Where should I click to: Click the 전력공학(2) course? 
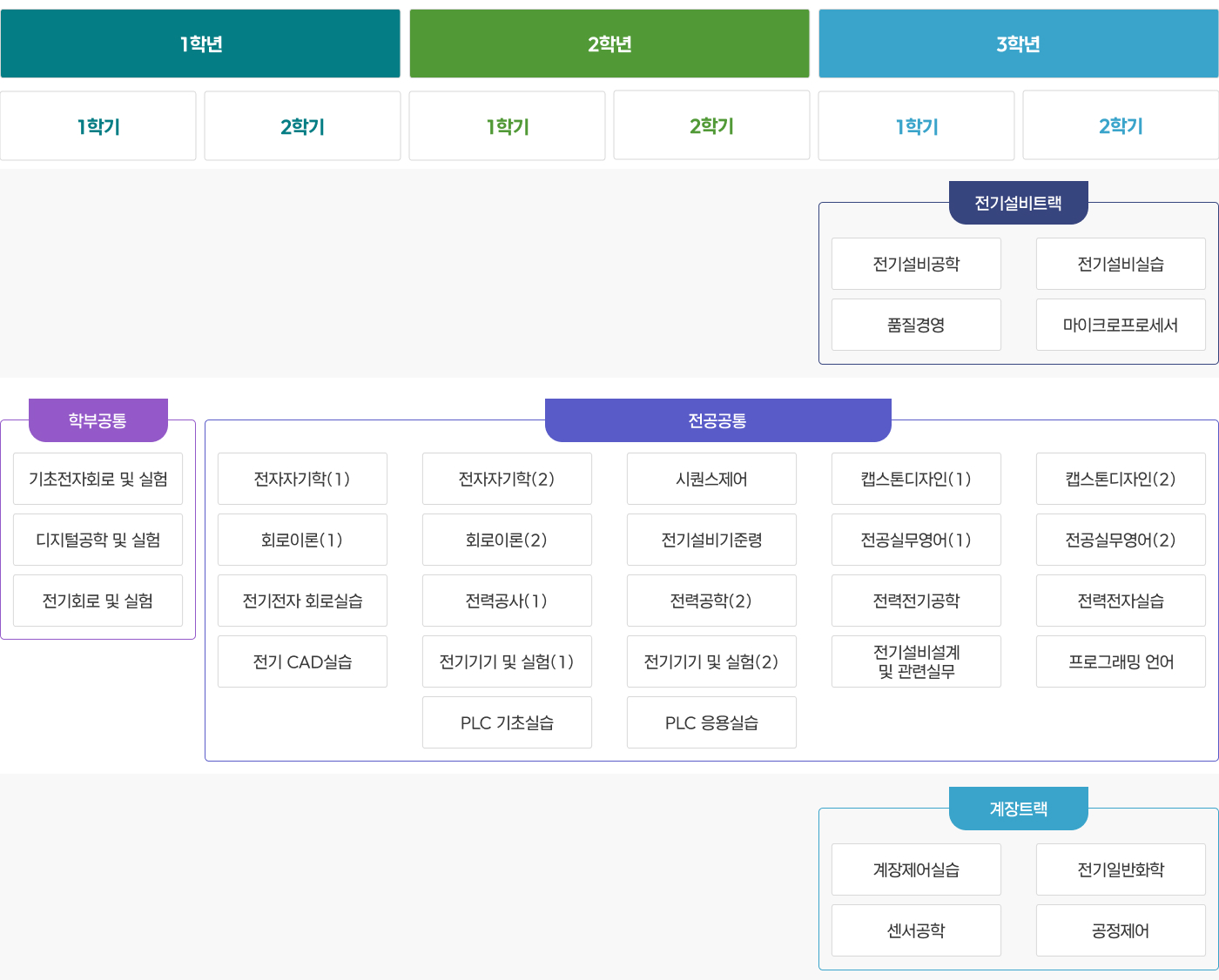click(711, 601)
